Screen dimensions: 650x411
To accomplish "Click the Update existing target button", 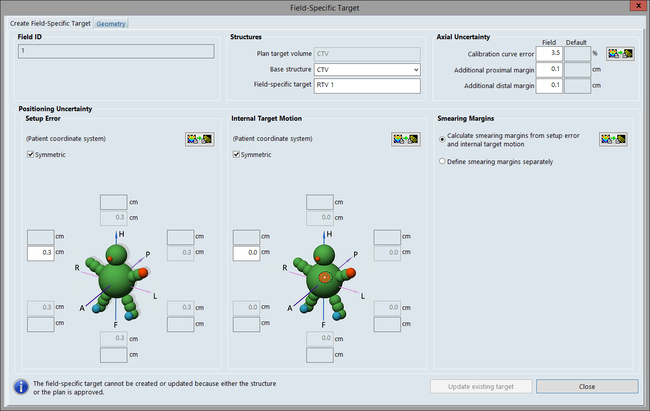I will pos(480,386).
